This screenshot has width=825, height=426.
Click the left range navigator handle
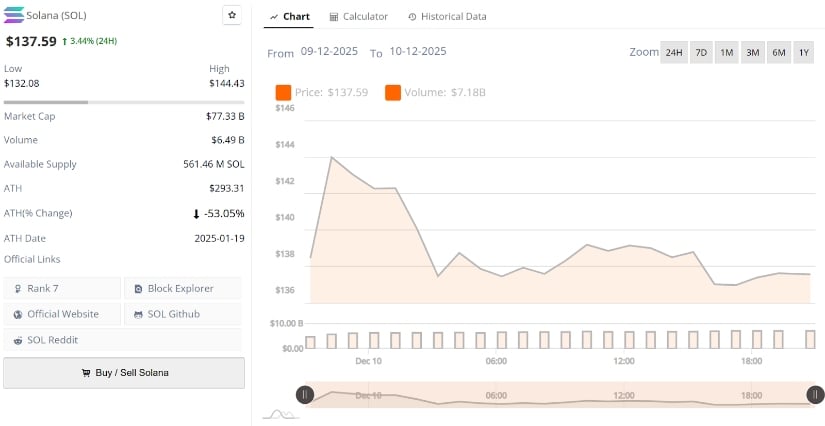click(x=304, y=394)
